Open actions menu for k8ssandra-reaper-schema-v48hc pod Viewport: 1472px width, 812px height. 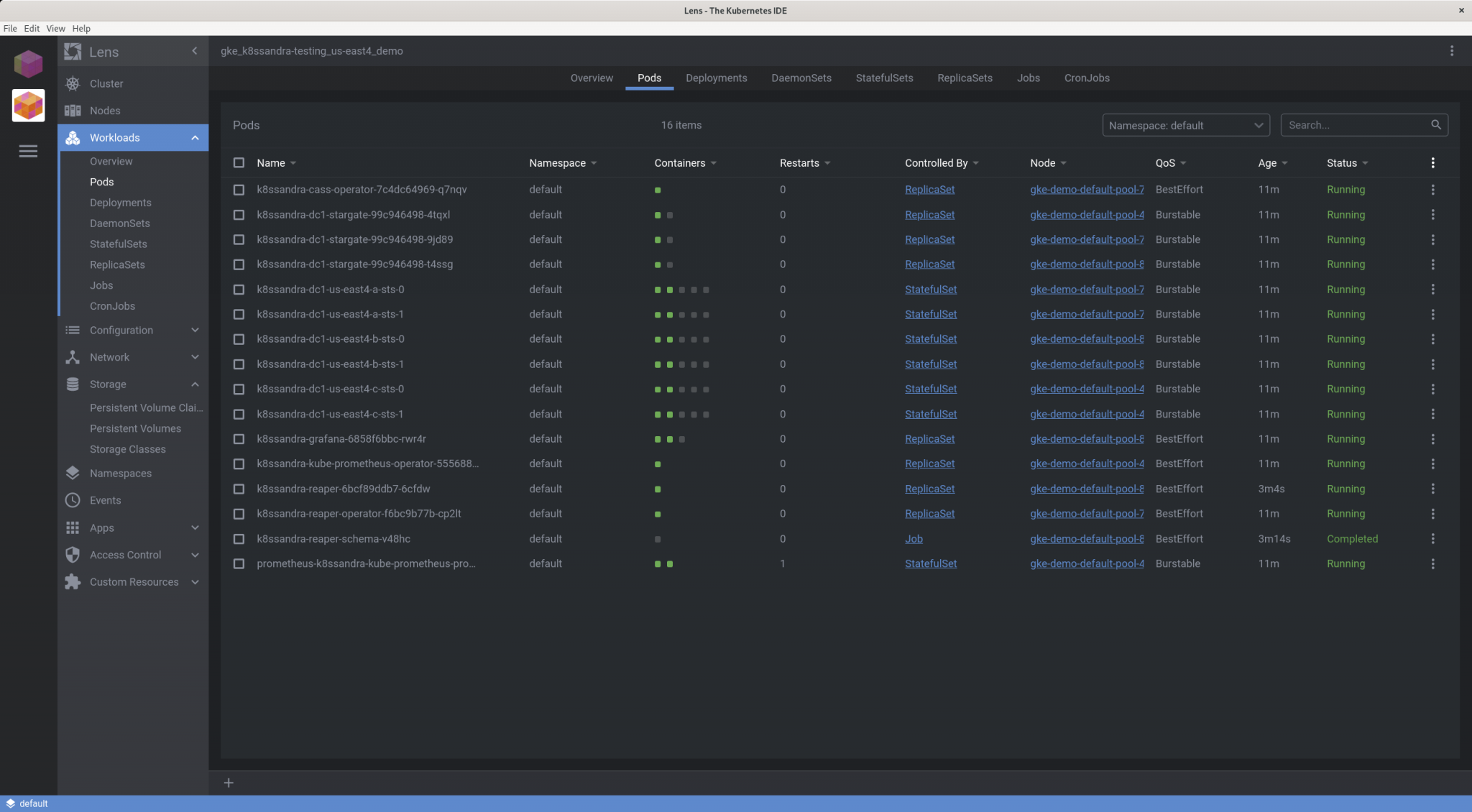click(x=1432, y=539)
